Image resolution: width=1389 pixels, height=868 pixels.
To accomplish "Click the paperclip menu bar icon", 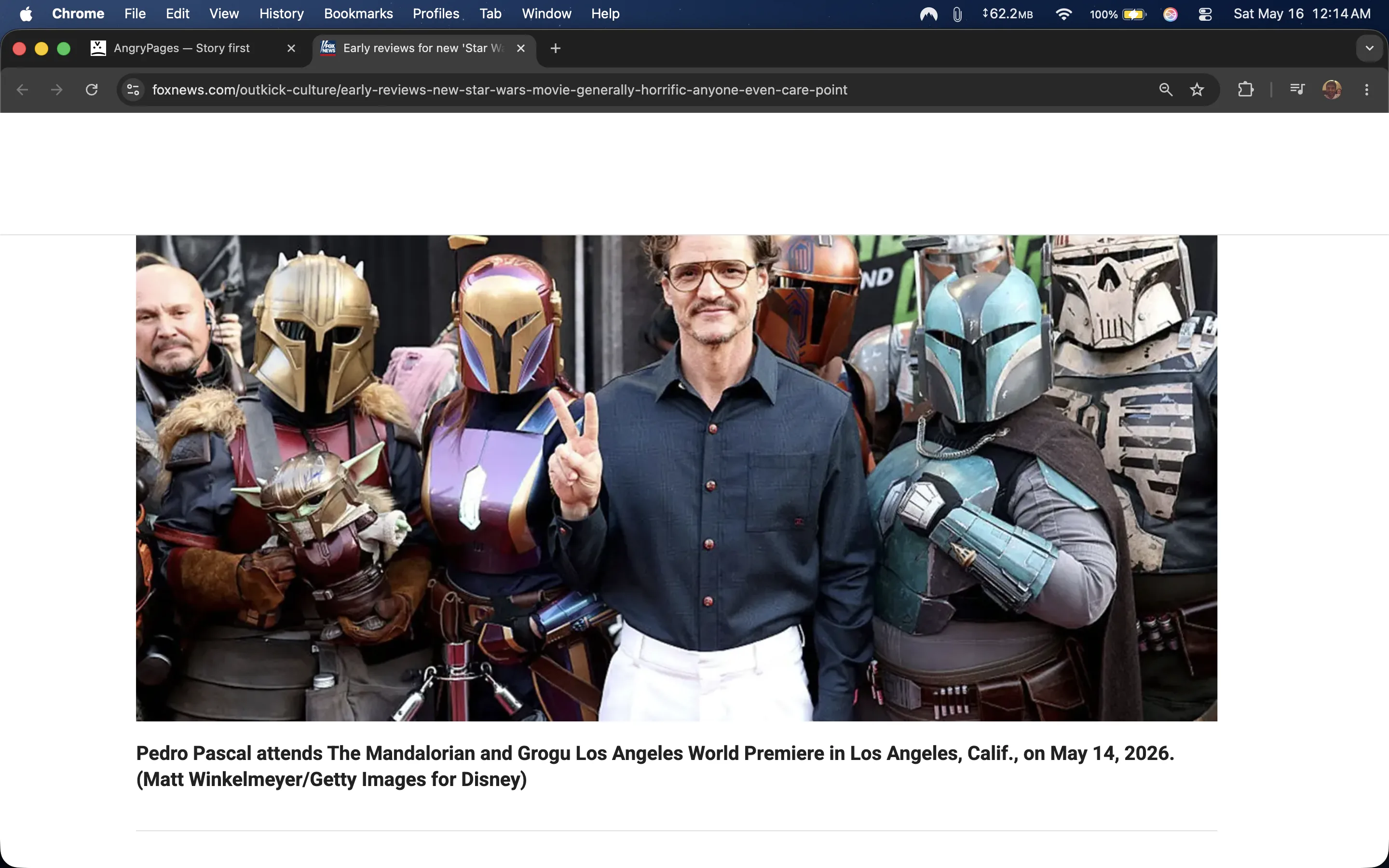I will point(957,14).
